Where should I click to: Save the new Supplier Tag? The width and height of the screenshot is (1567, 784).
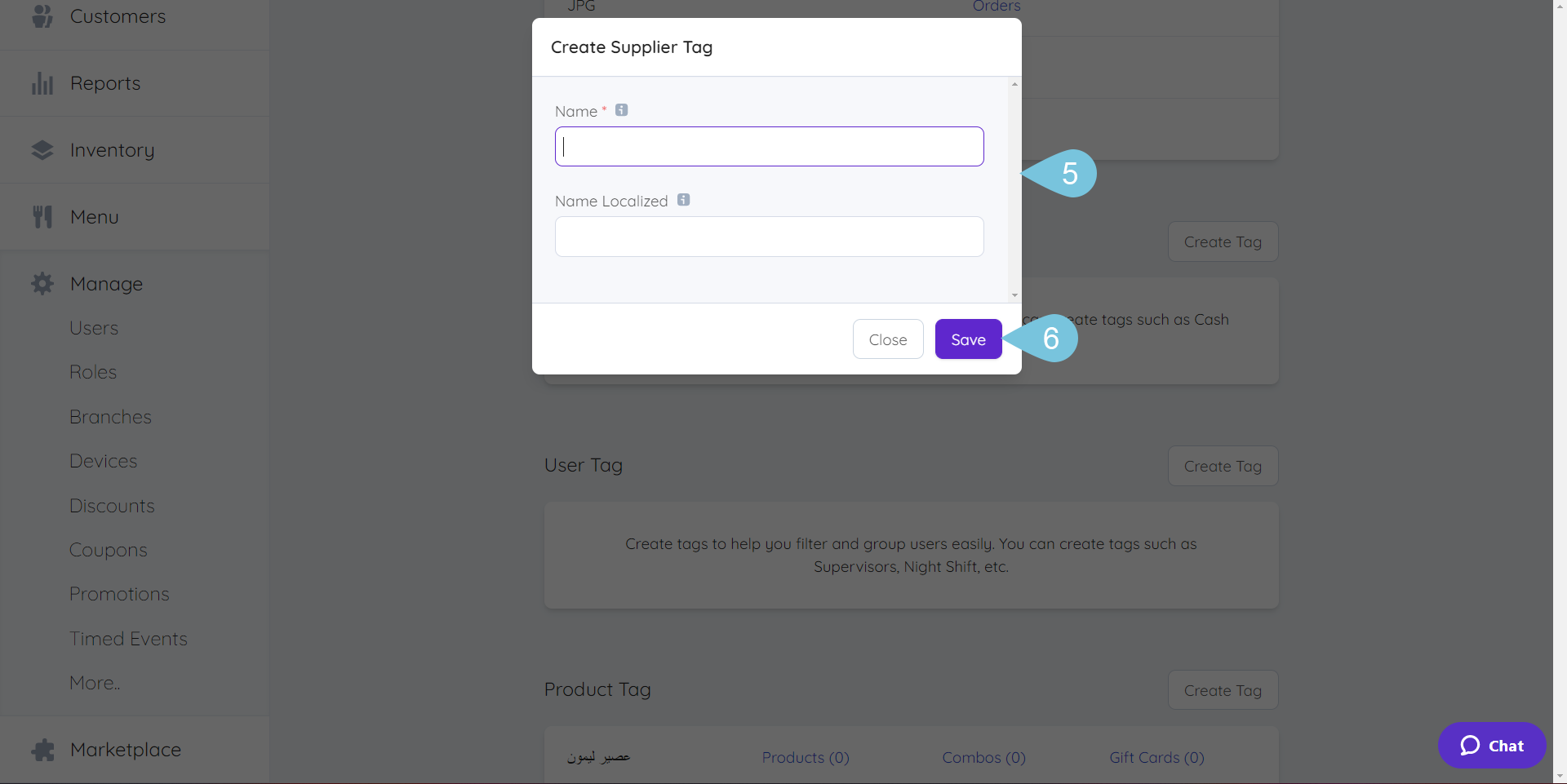pyautogui.click(x=967, y=339)
